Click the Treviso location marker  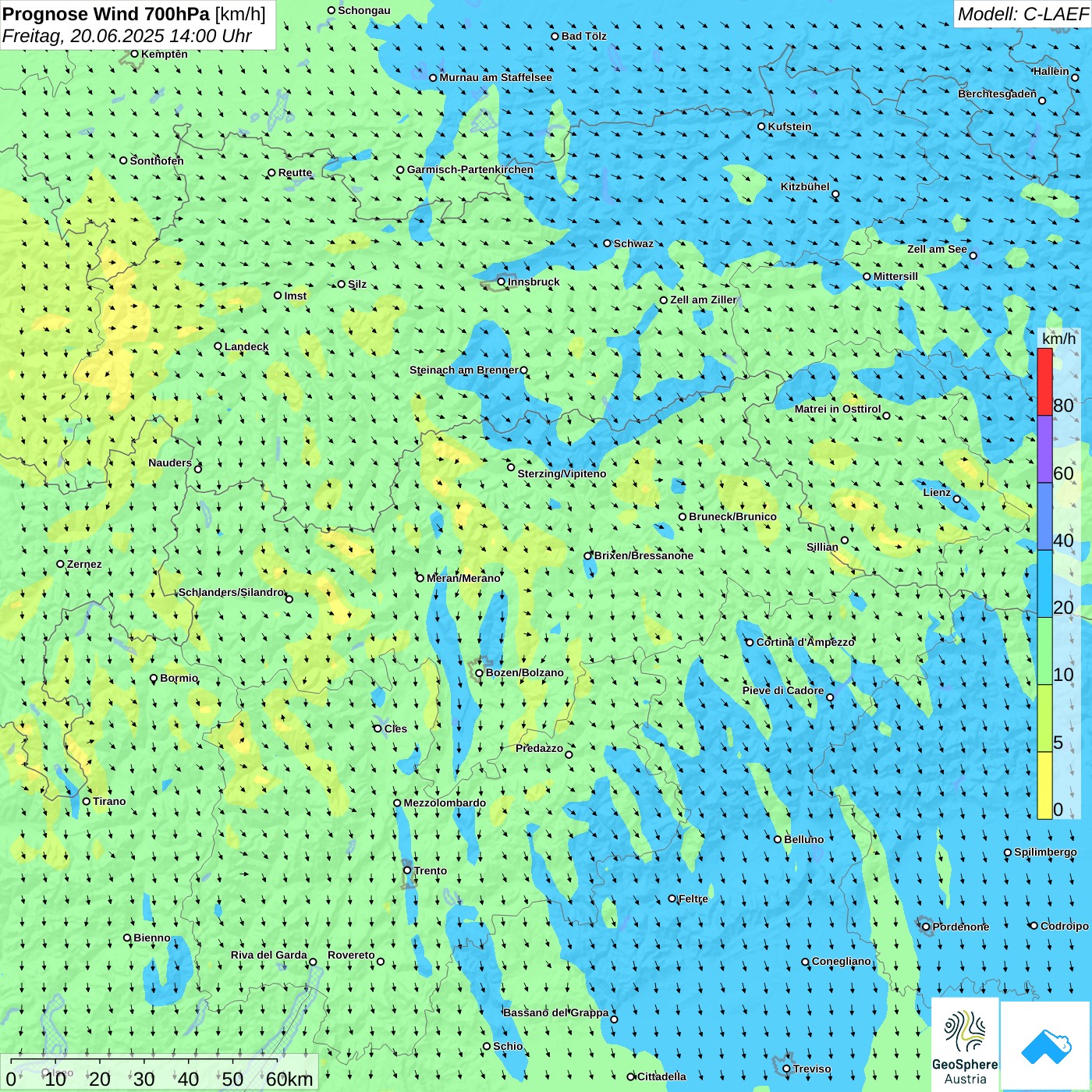tap(786, 1069)
